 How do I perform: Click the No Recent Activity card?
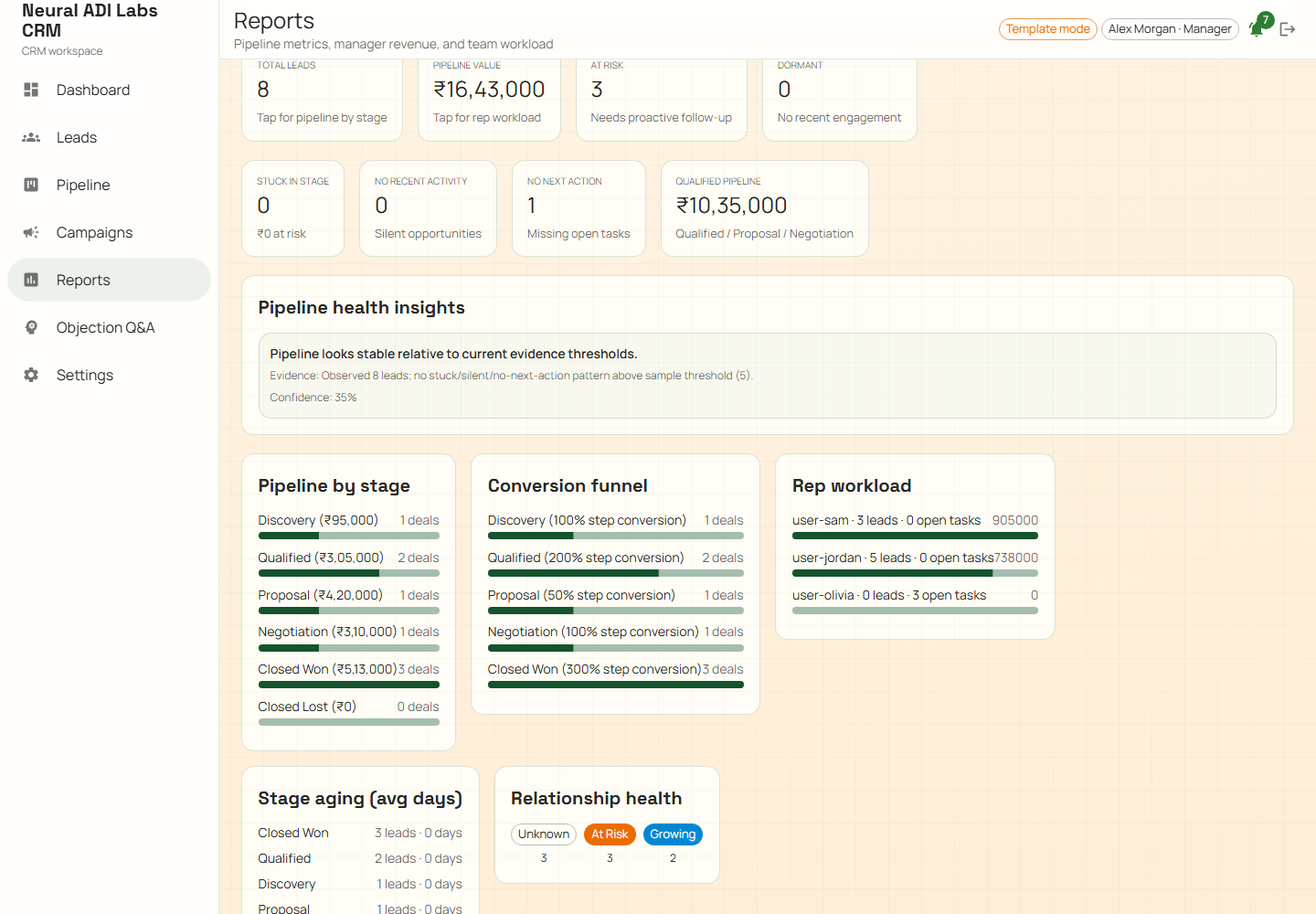428,208
